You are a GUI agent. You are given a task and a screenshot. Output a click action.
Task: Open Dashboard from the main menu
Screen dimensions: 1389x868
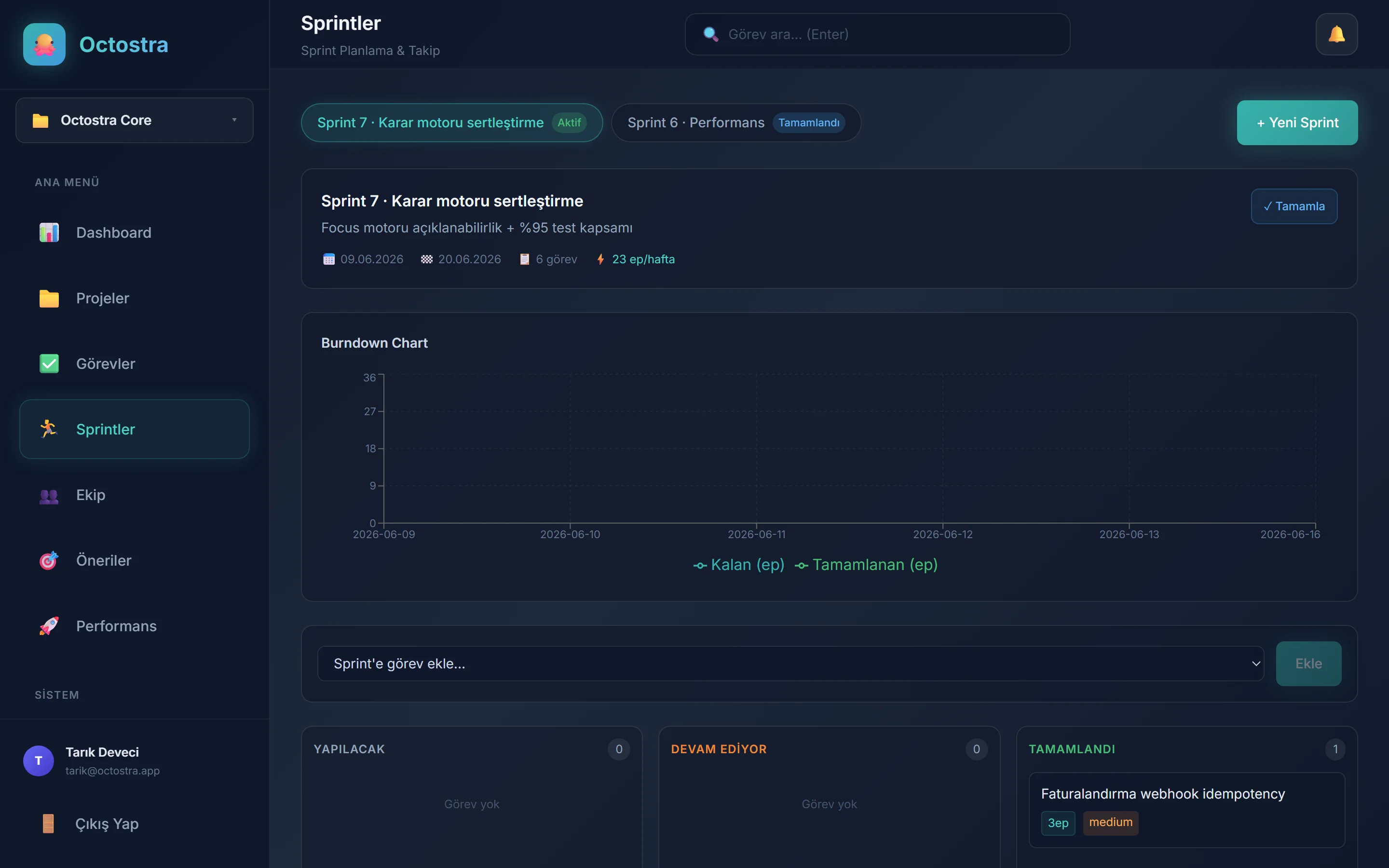coord(134,232)
